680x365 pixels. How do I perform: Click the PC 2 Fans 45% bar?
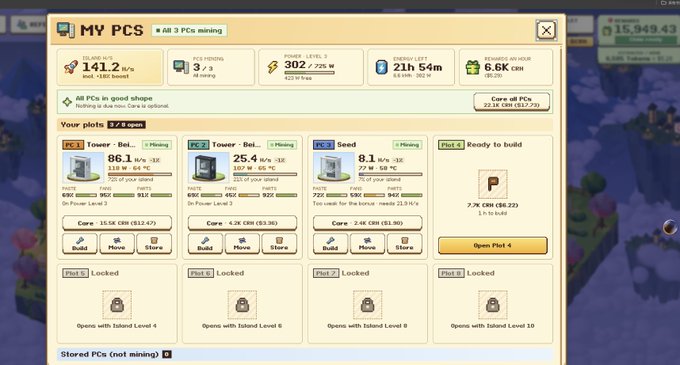249,195
